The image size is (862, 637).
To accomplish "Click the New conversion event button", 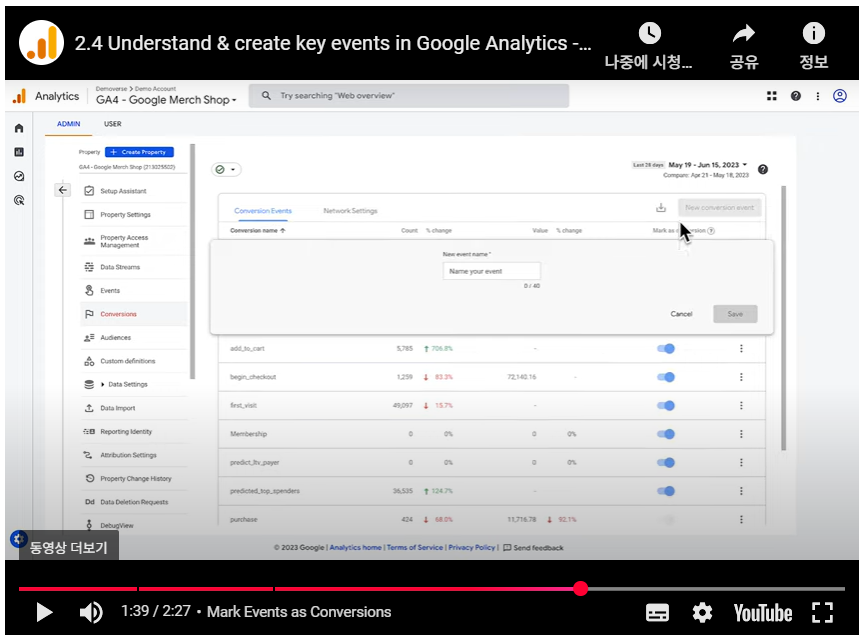I will coord(720,208).
